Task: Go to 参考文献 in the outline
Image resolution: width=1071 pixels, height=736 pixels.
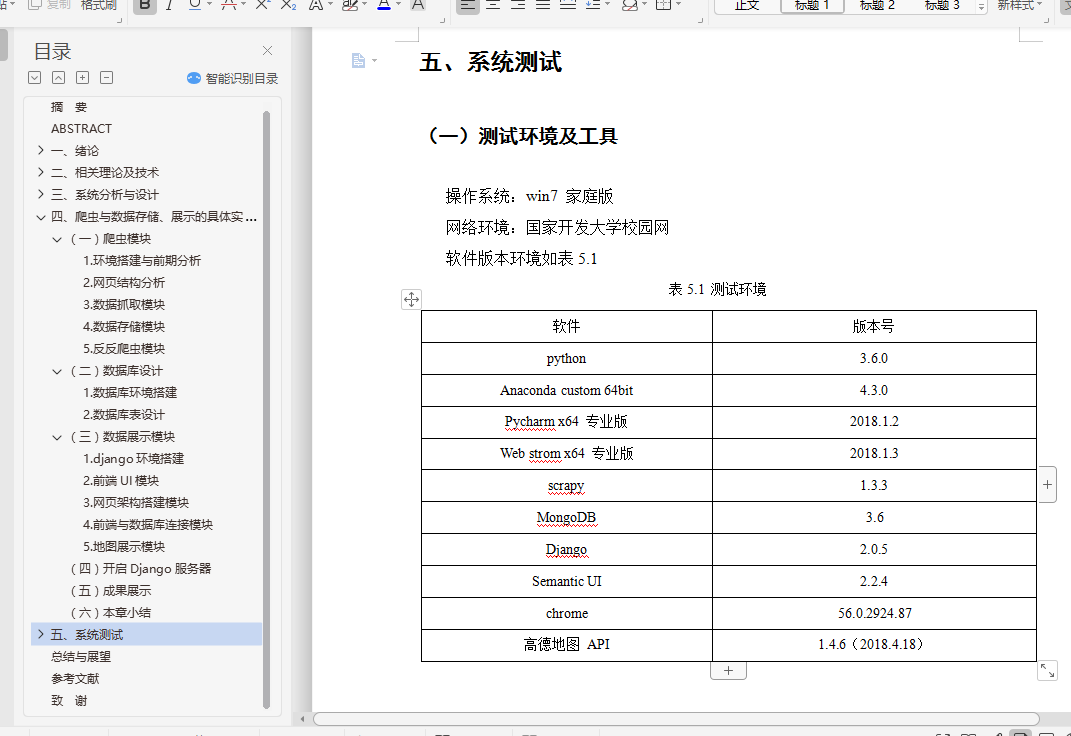Action: [x=75, y=679]
